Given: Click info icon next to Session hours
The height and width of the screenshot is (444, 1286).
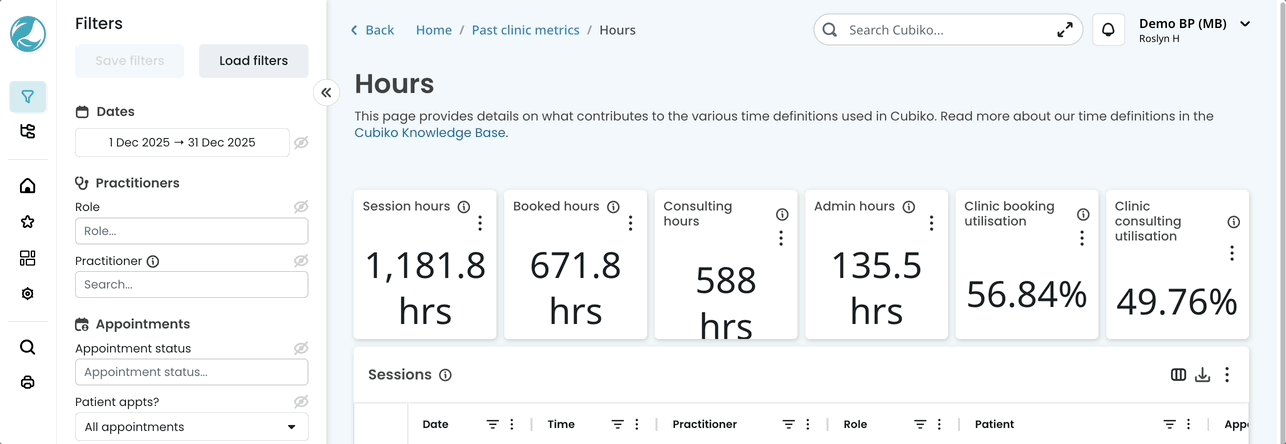Looking at the screenshot, I should [464, 207].
